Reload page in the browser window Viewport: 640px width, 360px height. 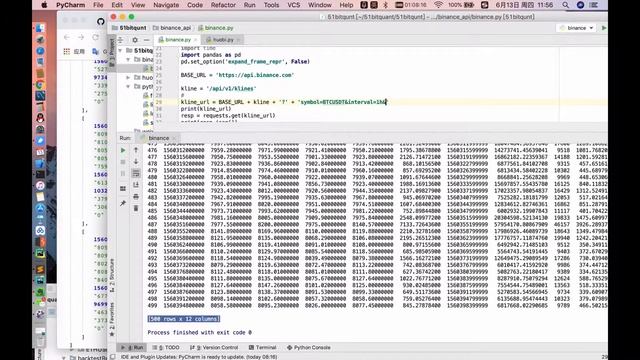pos(96,37)
